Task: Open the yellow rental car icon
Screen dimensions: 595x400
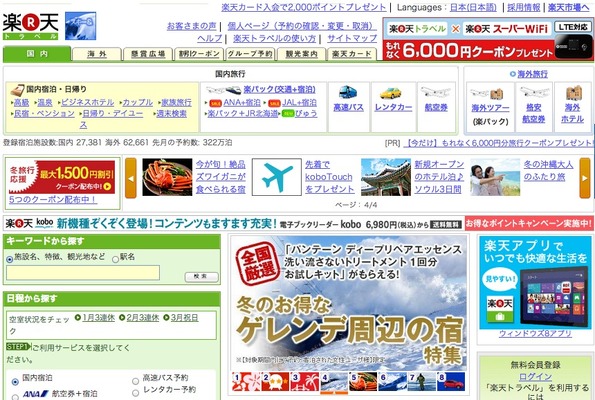Action: [x=391, y=93]
